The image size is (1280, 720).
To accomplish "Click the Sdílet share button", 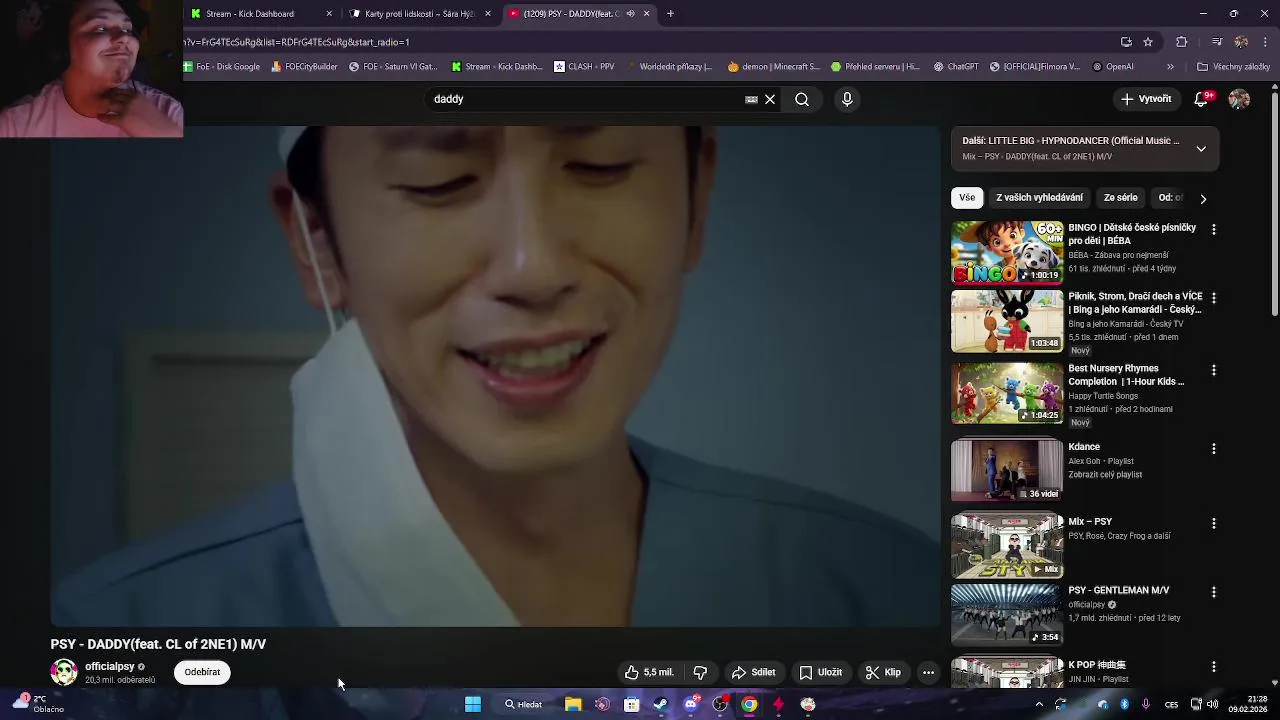I will pyautogui.click(x=753, y=672).
